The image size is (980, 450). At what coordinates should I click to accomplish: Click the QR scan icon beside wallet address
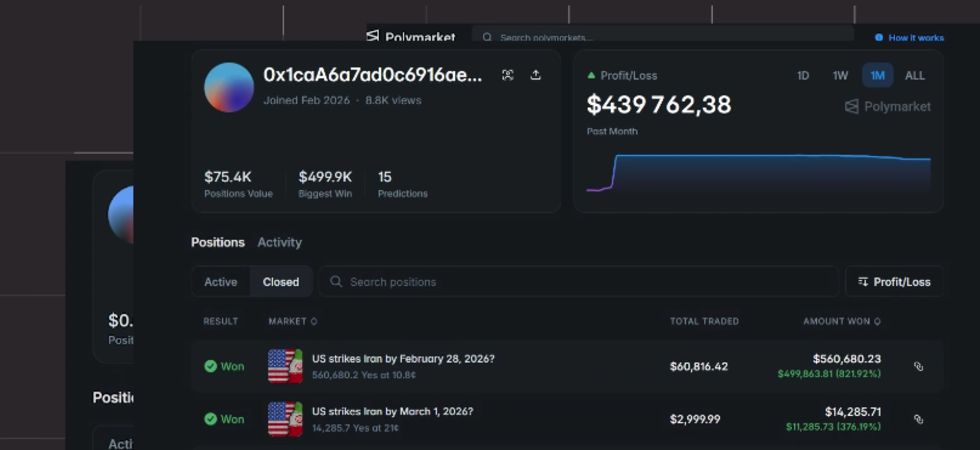tap(508, 75)
